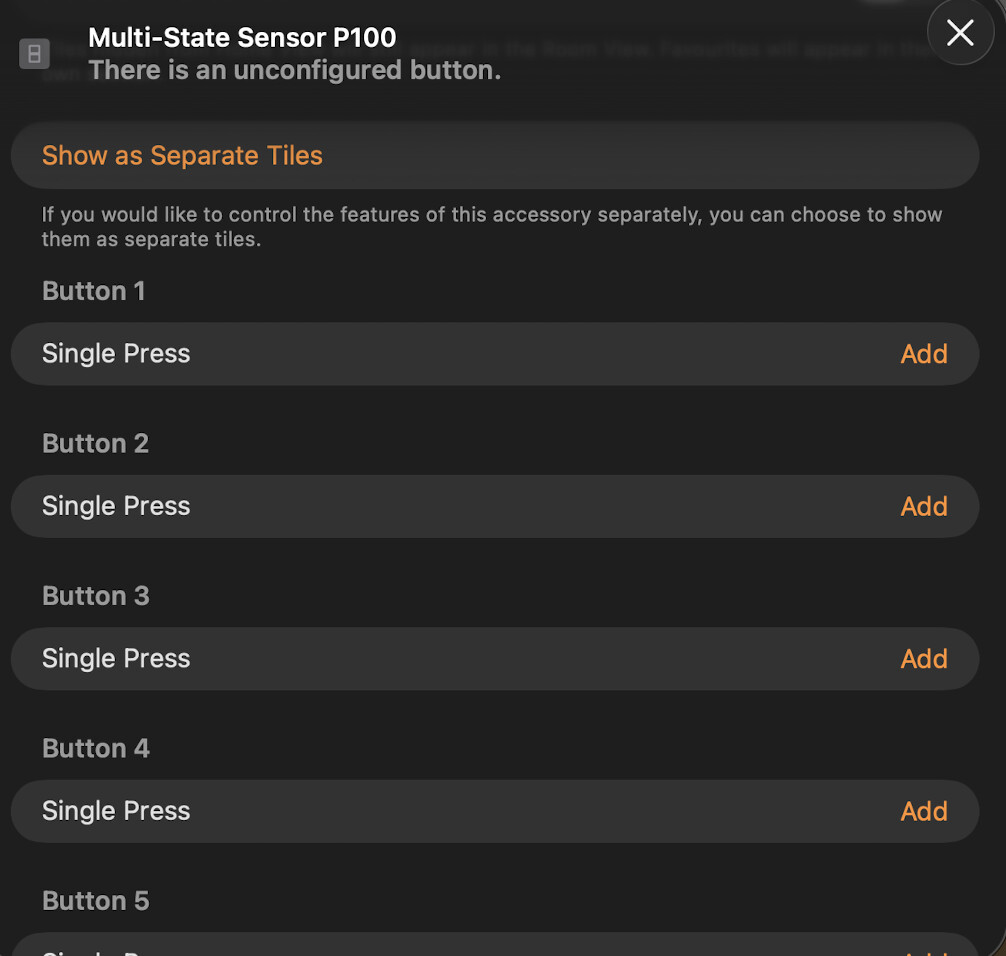Click the Multi-State Sensor P100 title
The image size is (1006, 956).
pyautogui.click(x=242, y=38)
